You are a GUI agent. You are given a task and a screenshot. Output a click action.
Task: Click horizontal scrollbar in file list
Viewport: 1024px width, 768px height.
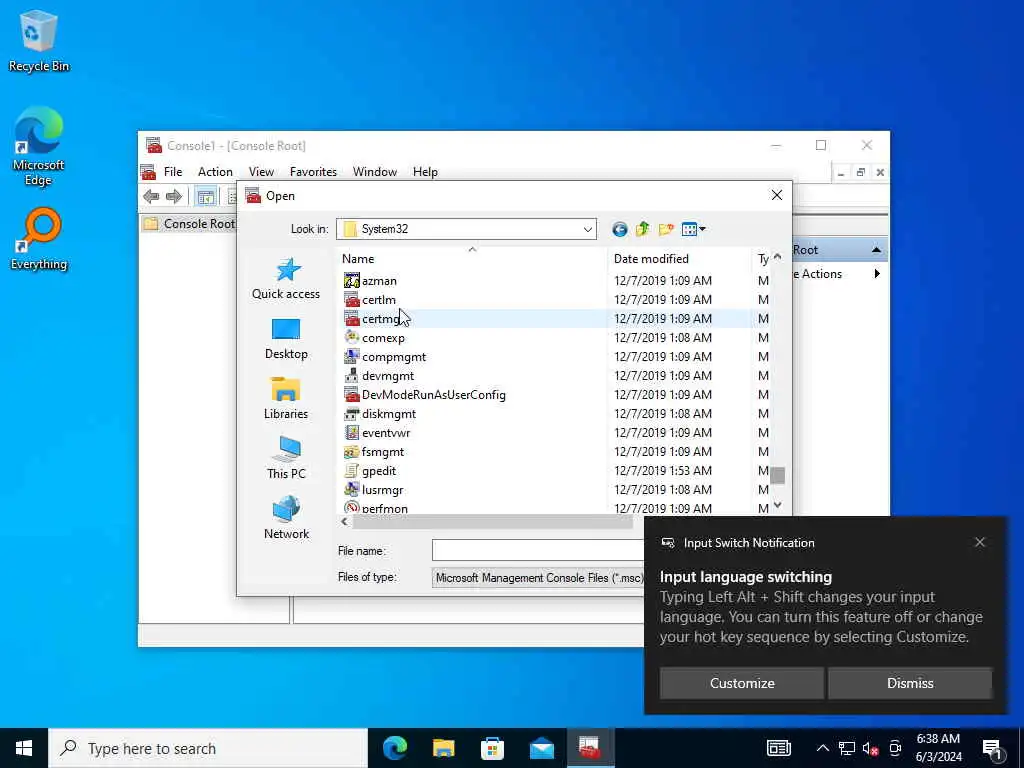tap(492, 522)
